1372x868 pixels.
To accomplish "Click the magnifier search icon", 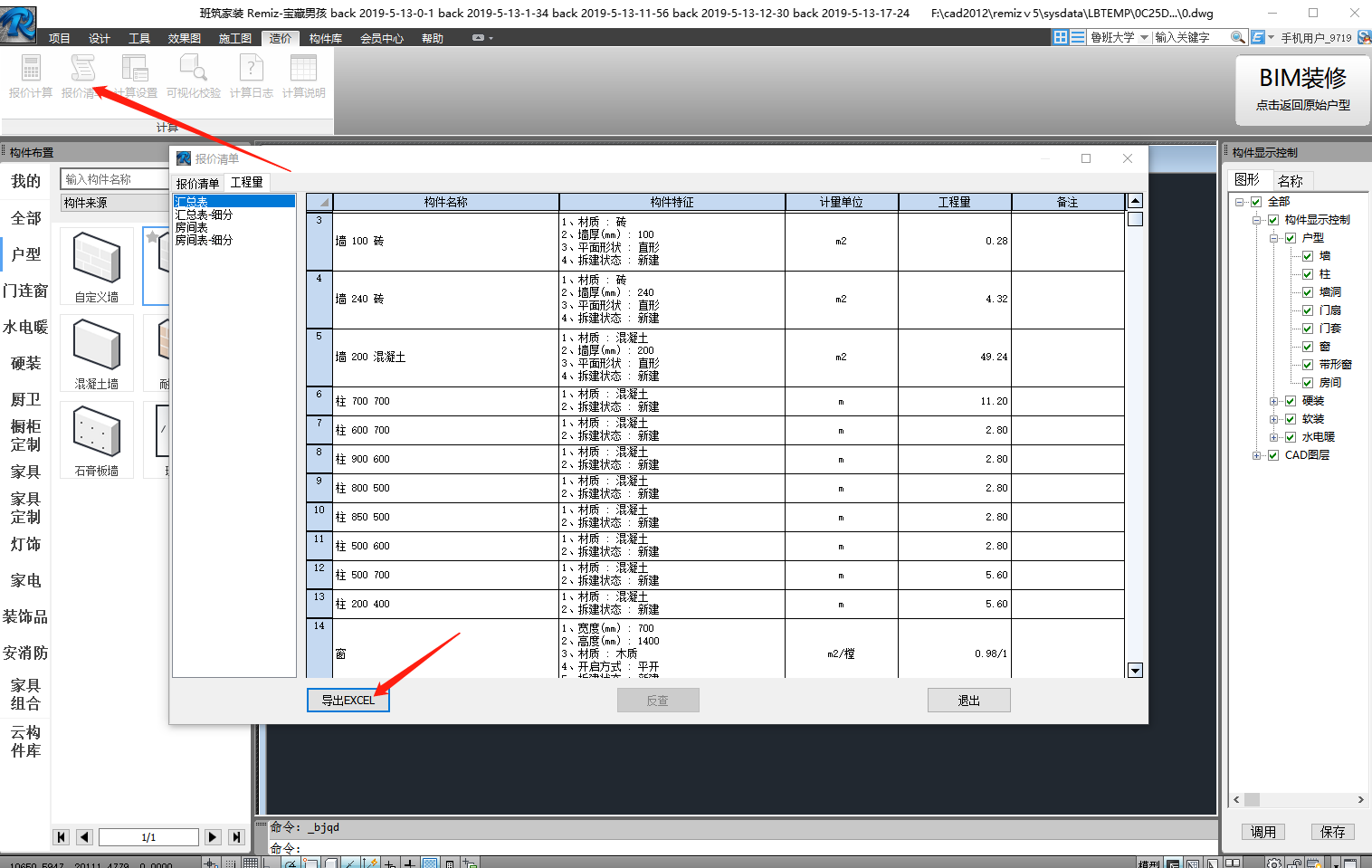I will click(x=1237, y=37).
